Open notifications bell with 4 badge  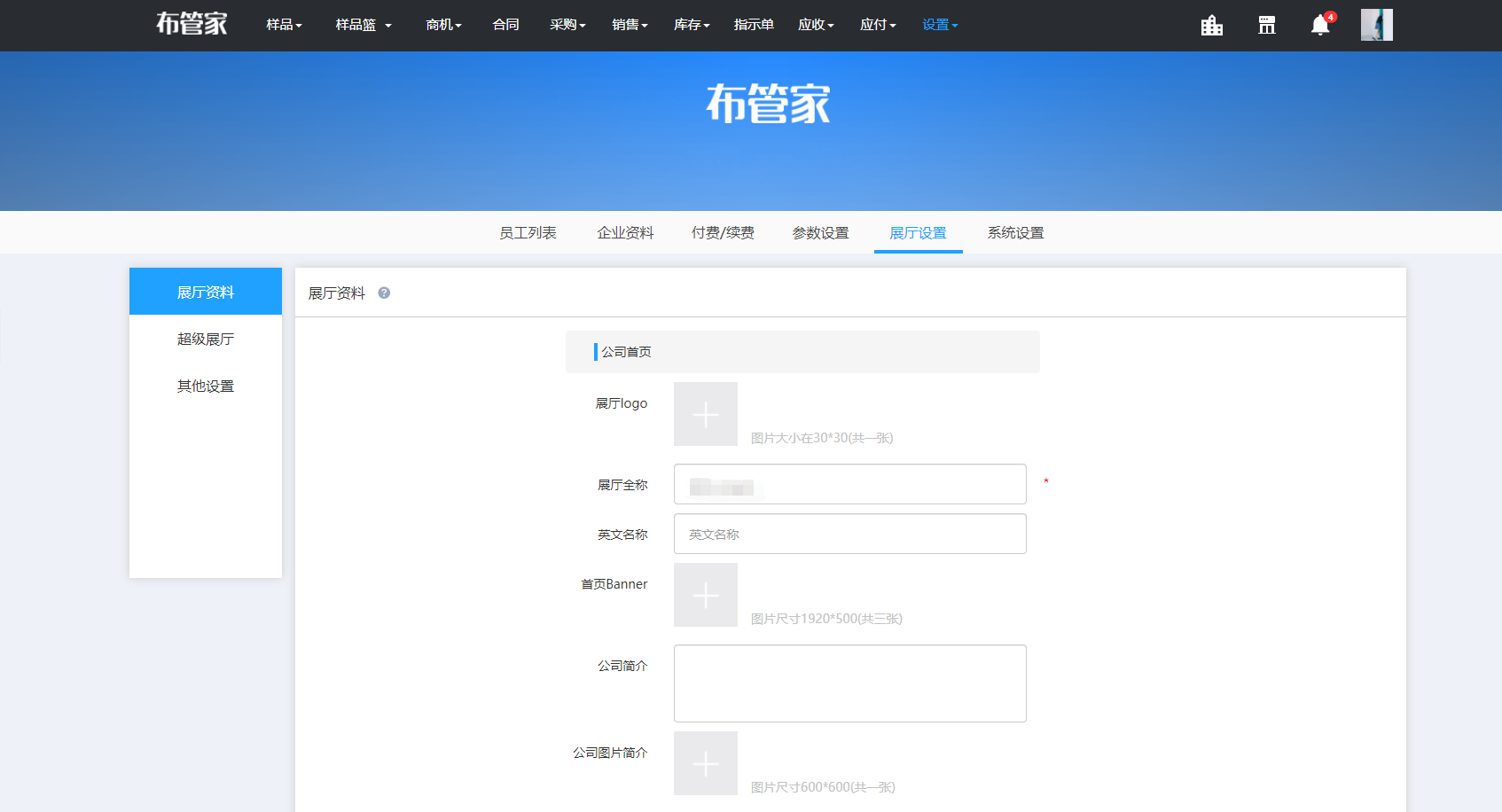point(1321,24)
